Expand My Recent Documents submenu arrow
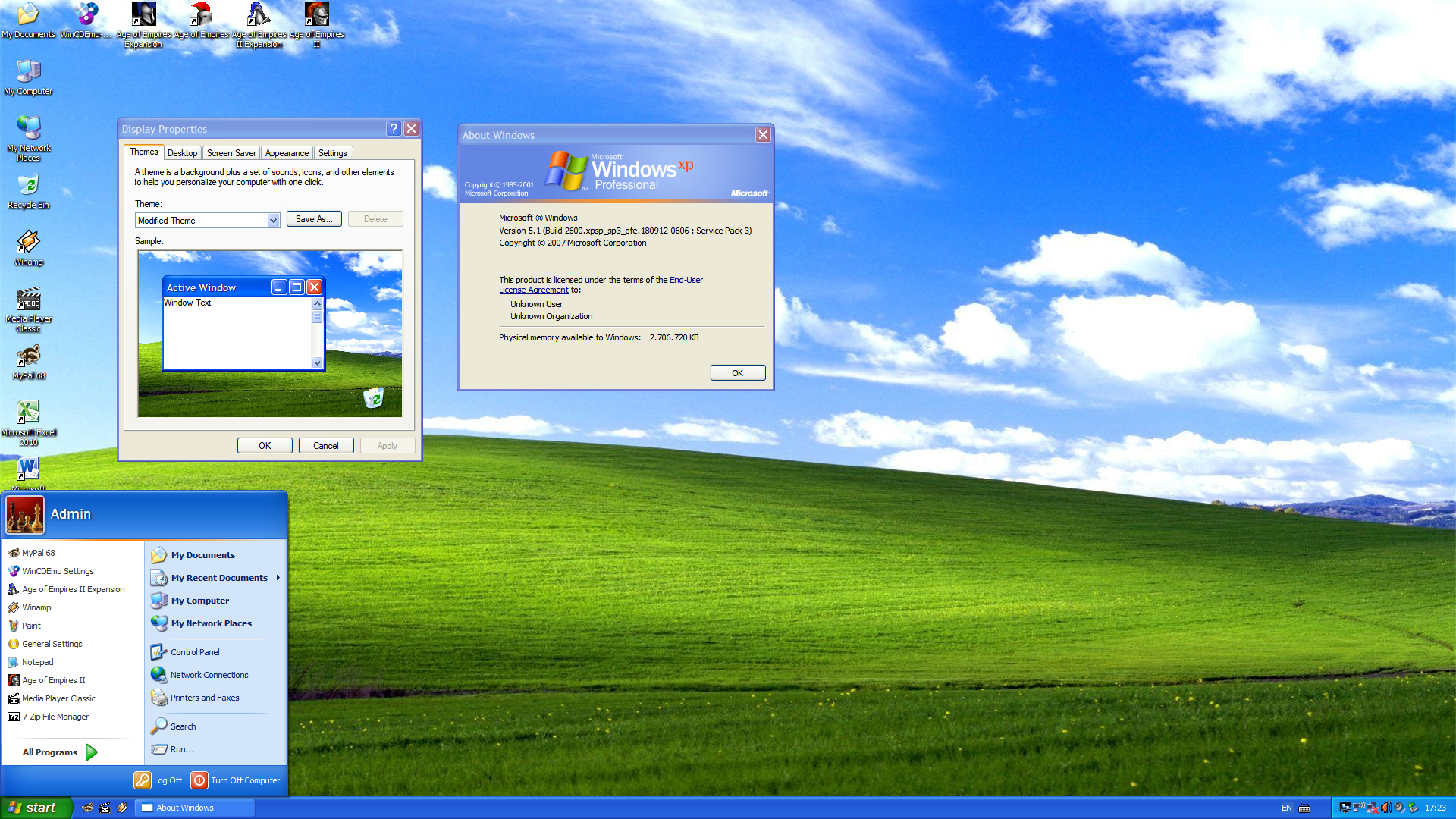The height and width of the screenshot is (819, 1456). 278,578
